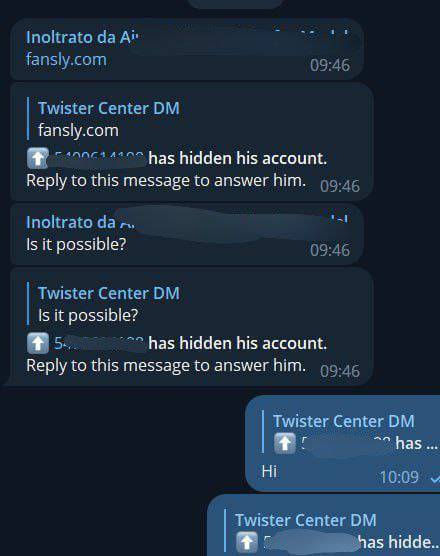Jump to quoted 'Twister Center DM' fansly.com message
440x556 pixels.
109,119
